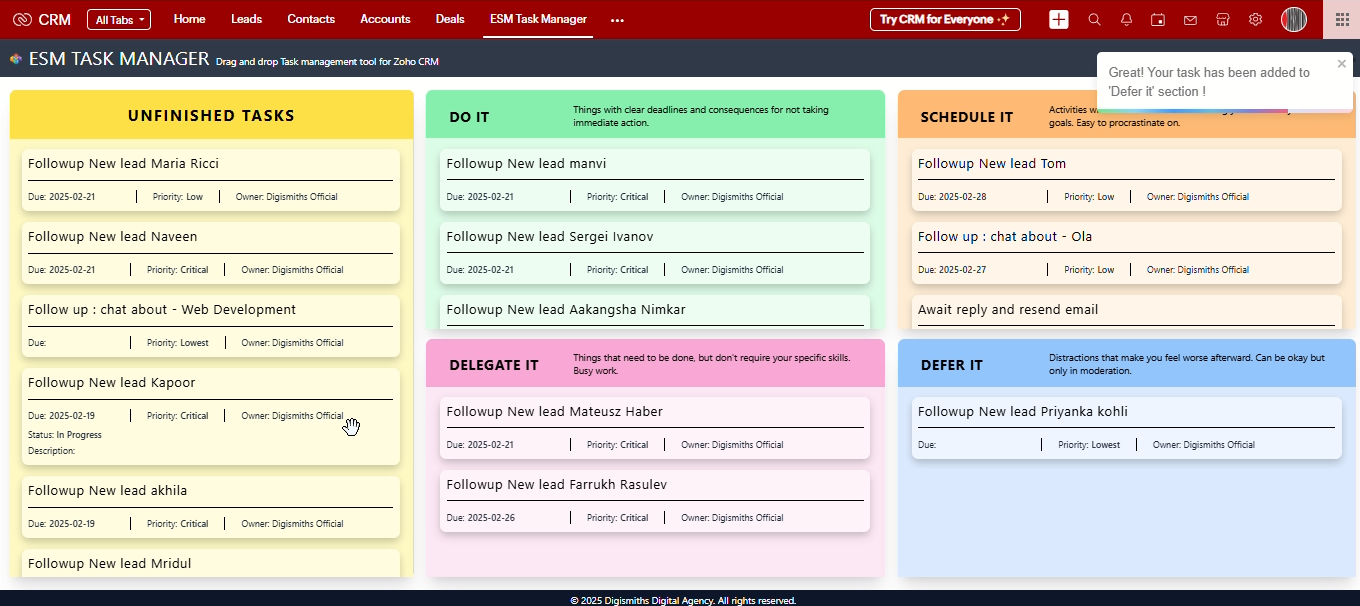Open the Accounts tab

point(385,19)
